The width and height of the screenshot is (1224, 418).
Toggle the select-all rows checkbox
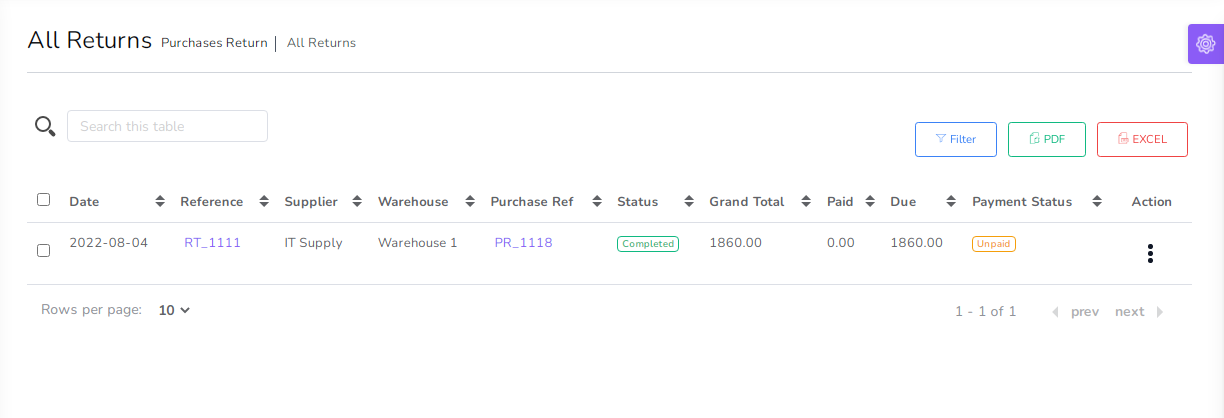[x=44, y=200]
